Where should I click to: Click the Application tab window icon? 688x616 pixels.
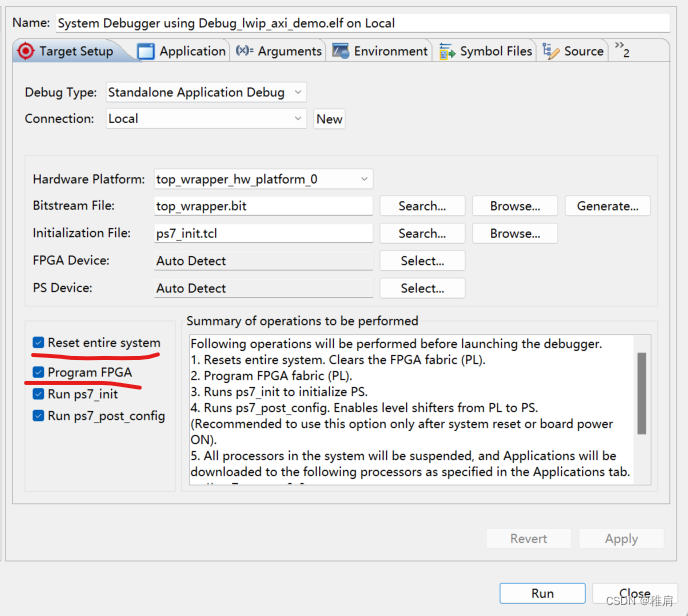pyautogui.click(x=146, y=51)
